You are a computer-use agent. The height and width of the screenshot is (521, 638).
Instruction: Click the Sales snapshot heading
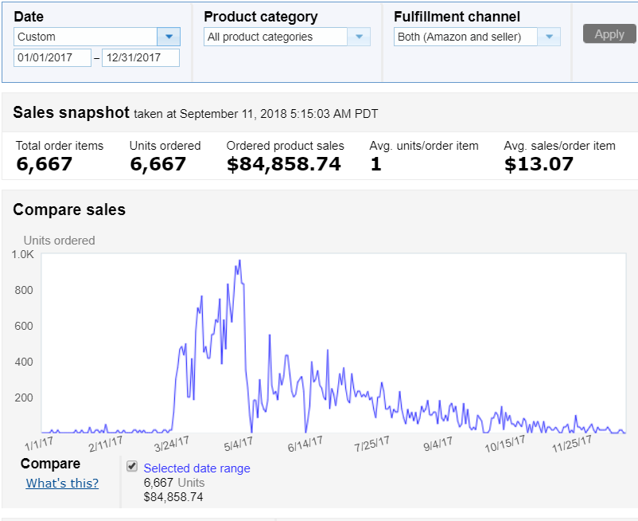tap(73, 113)
